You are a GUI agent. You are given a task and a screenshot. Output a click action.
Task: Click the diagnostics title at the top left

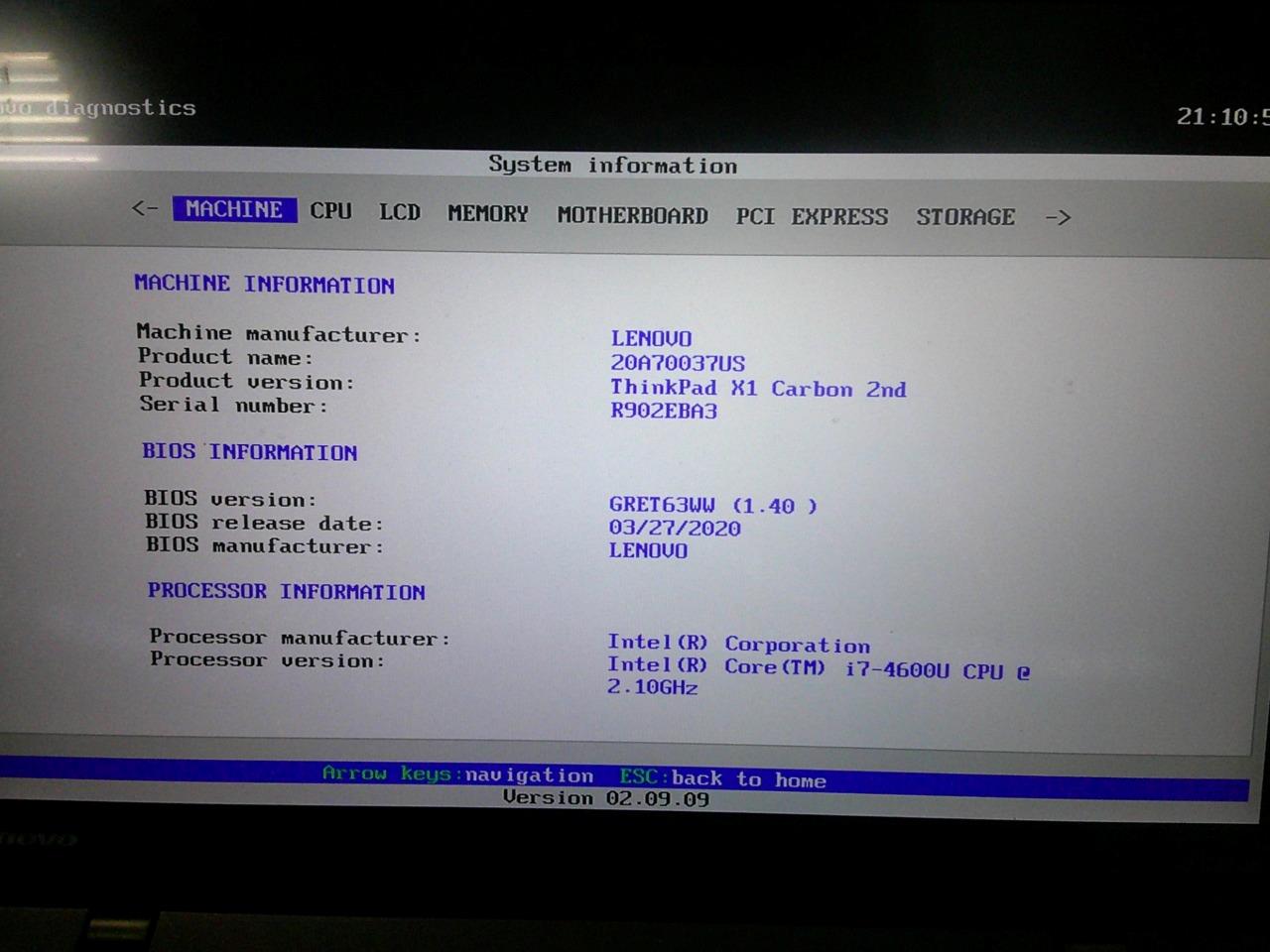[x=98, y=107]
